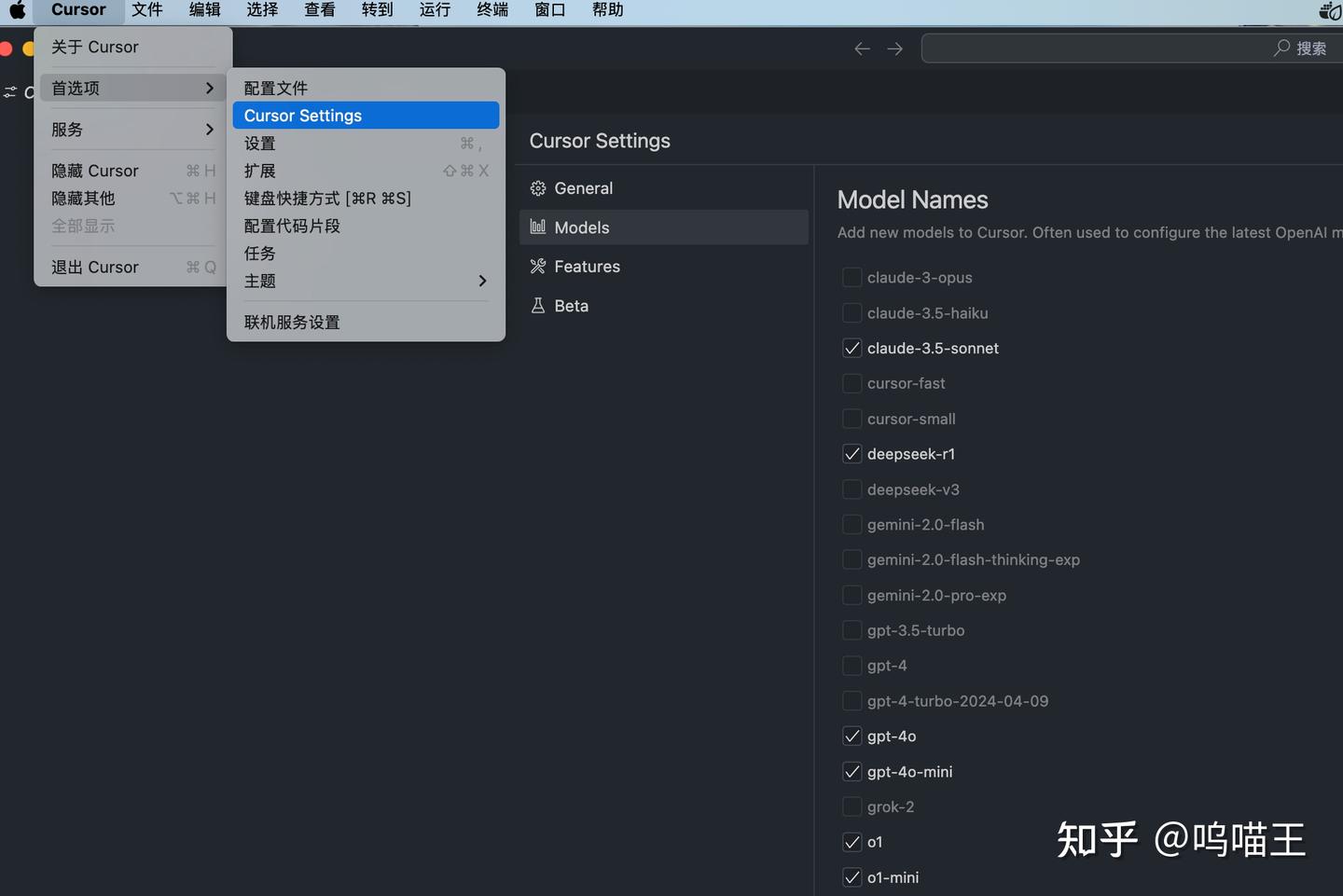Enable the cursor-fast model checkbox
This screenshot has width=1343, height=896.
click(x=851, y=383)
